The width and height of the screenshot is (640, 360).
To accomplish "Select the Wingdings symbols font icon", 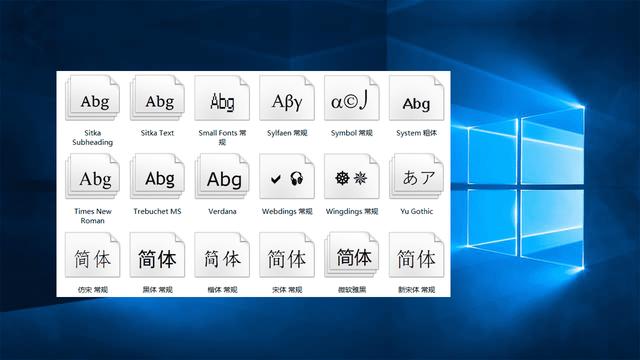I will coord(352,176).
